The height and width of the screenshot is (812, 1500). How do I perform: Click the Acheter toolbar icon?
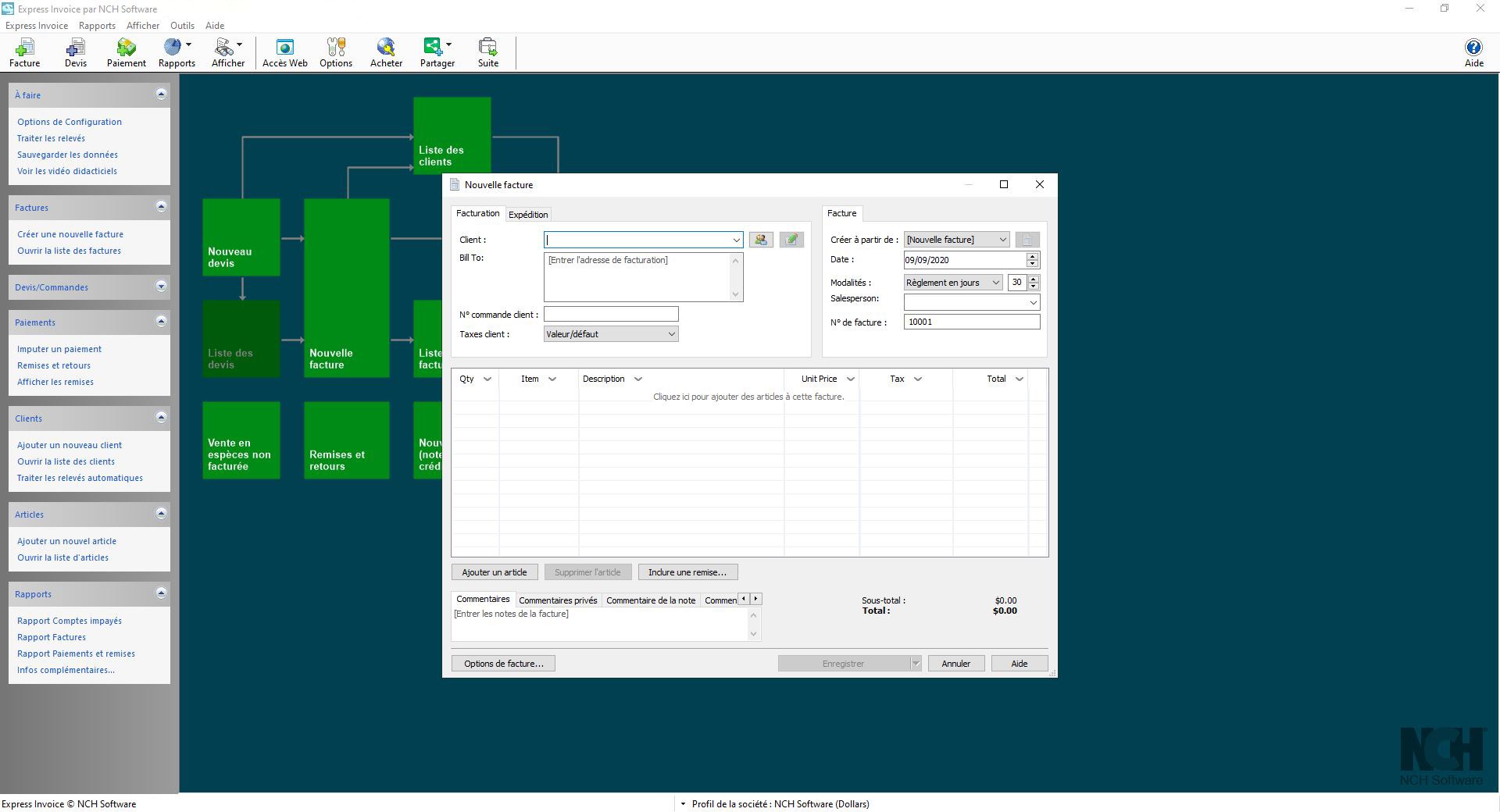[386, 53]
